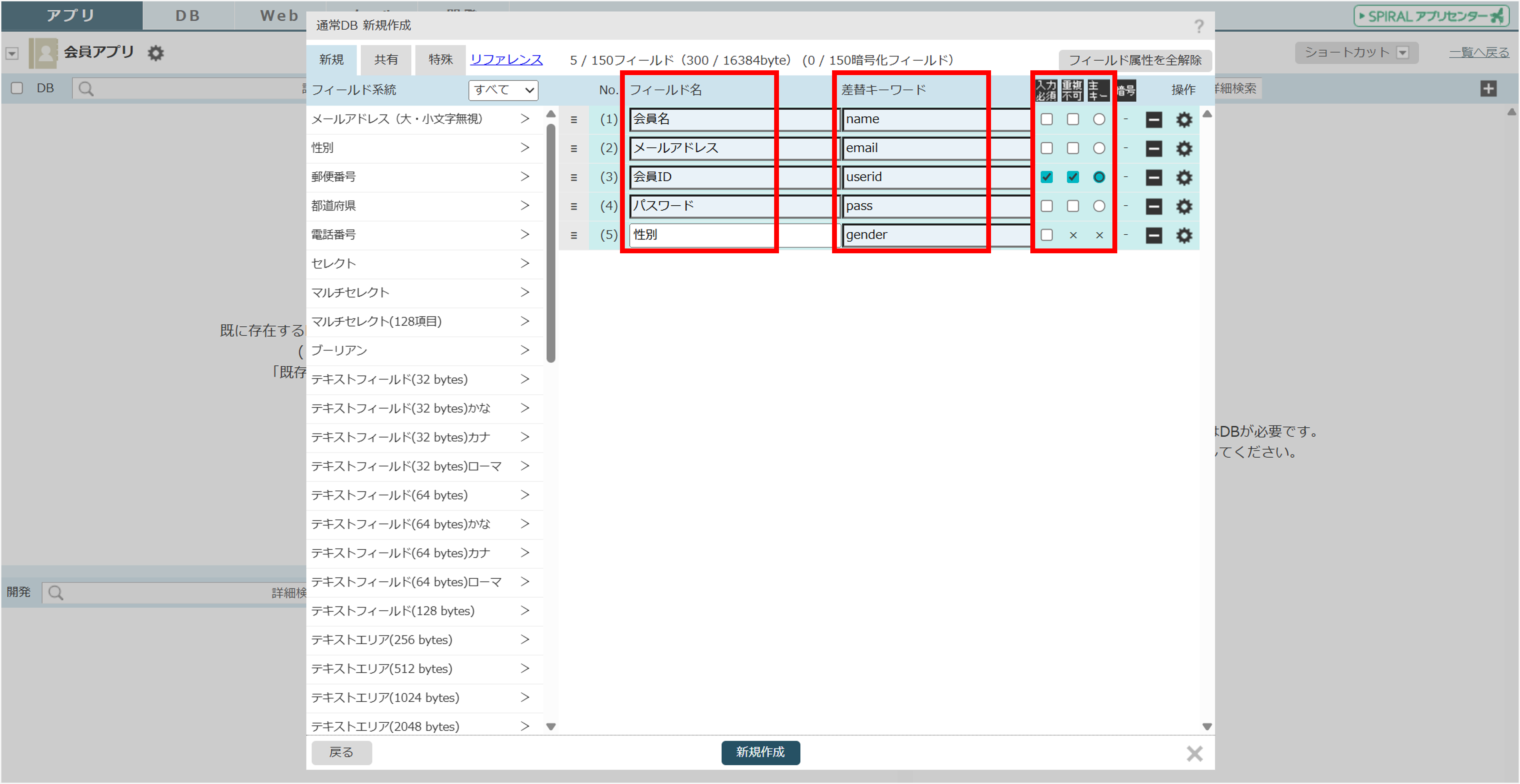1520x784 pixels.
Task: Click minus icon to remove メールアドレス field
Action: pyautogui.click(x=1153, y=149)
